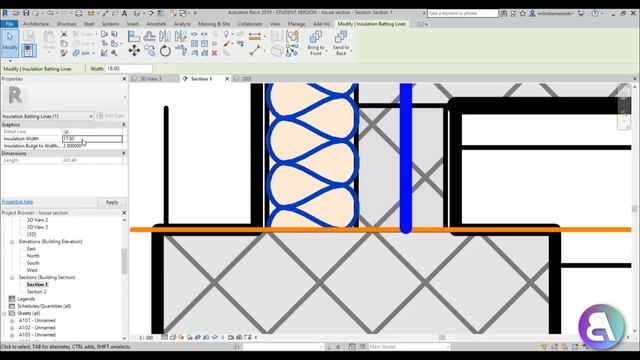Viewport: 640px width, 360px height.
Task: Open the Architecture ribbon tab
Action: pyautogui.click(x=36, y=24)
